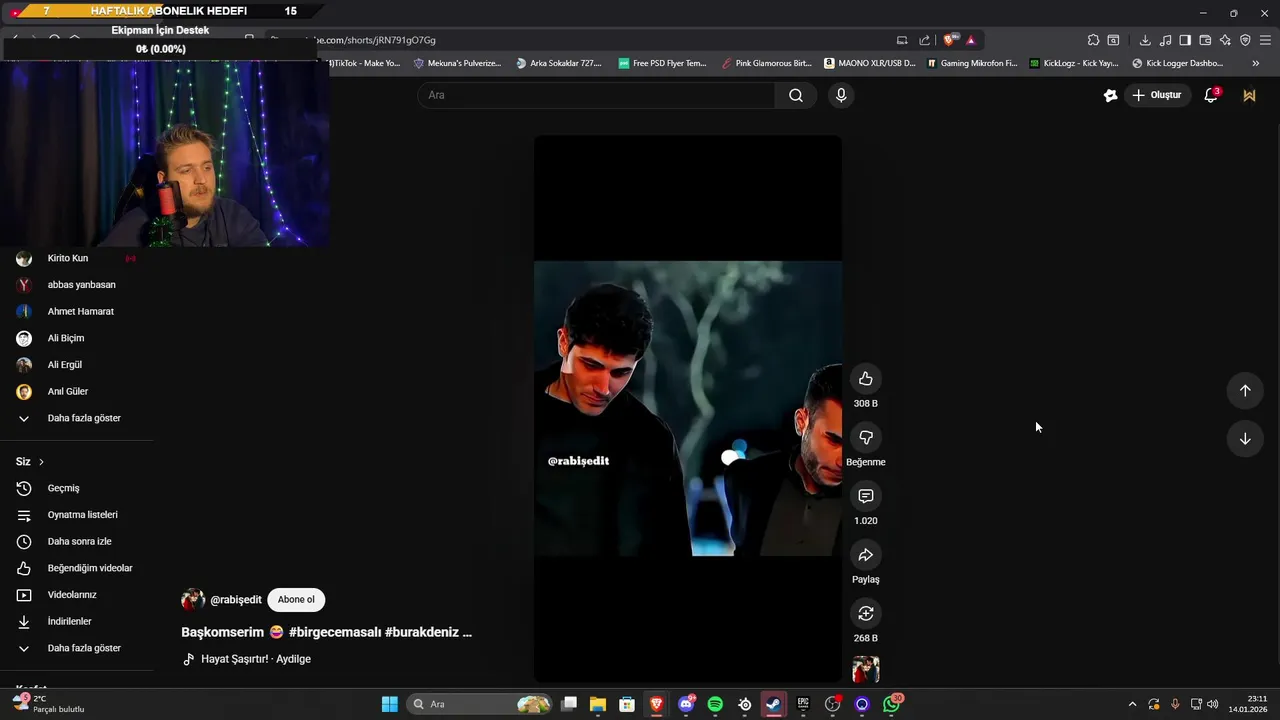Click the share page icon in address bar
1280x720 pixels.
click(925, 40)
